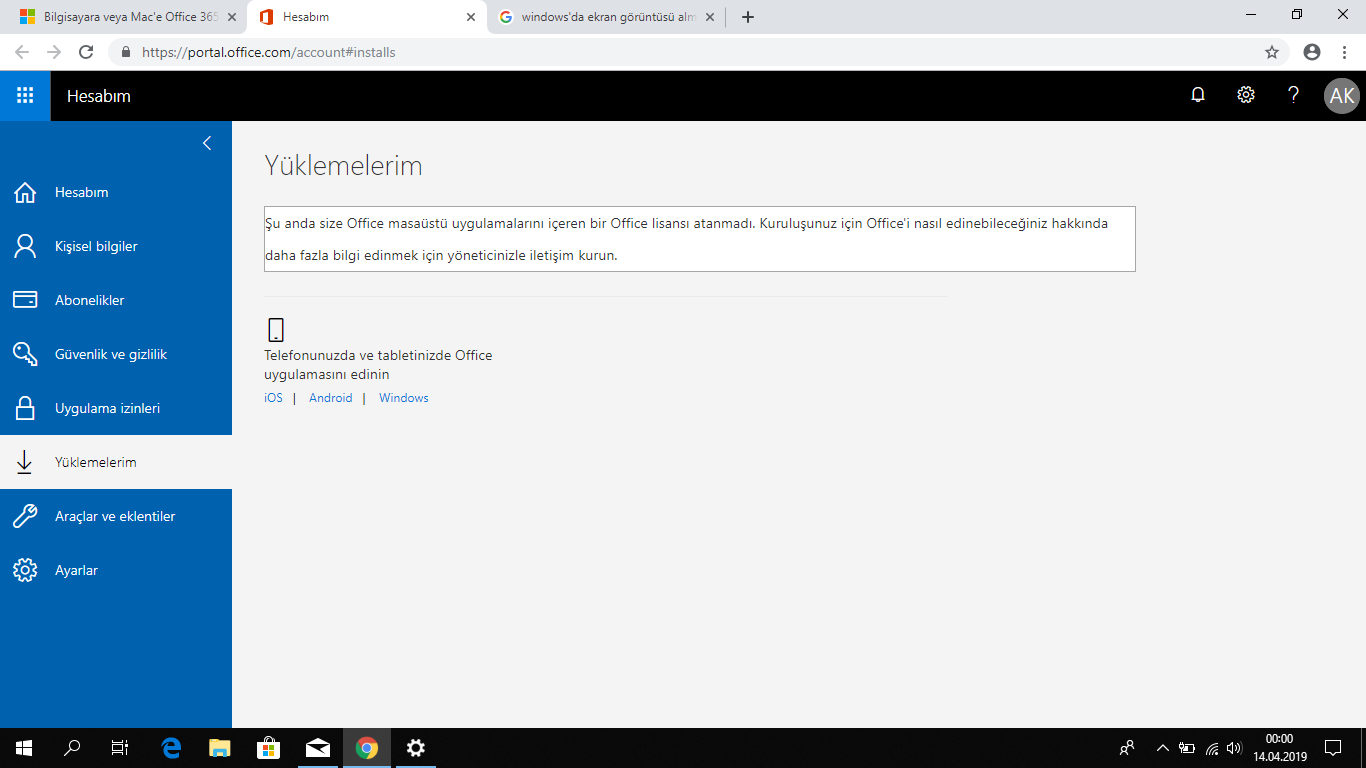This screenshot has height=768, width=1366.
Task: Close the Hesabım browser tab
Action: (471, 17)
